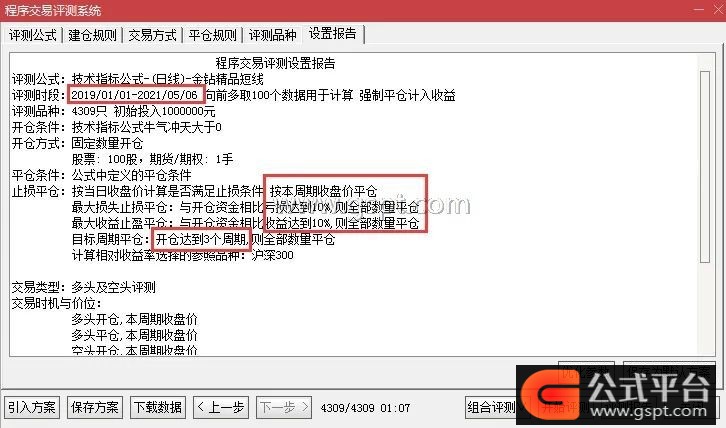Image resolution: width=726 pixels, height=428 pixels.
Task: Click the right chevron on 下一步
Action: pyautogui.click(x=304, y=407)
